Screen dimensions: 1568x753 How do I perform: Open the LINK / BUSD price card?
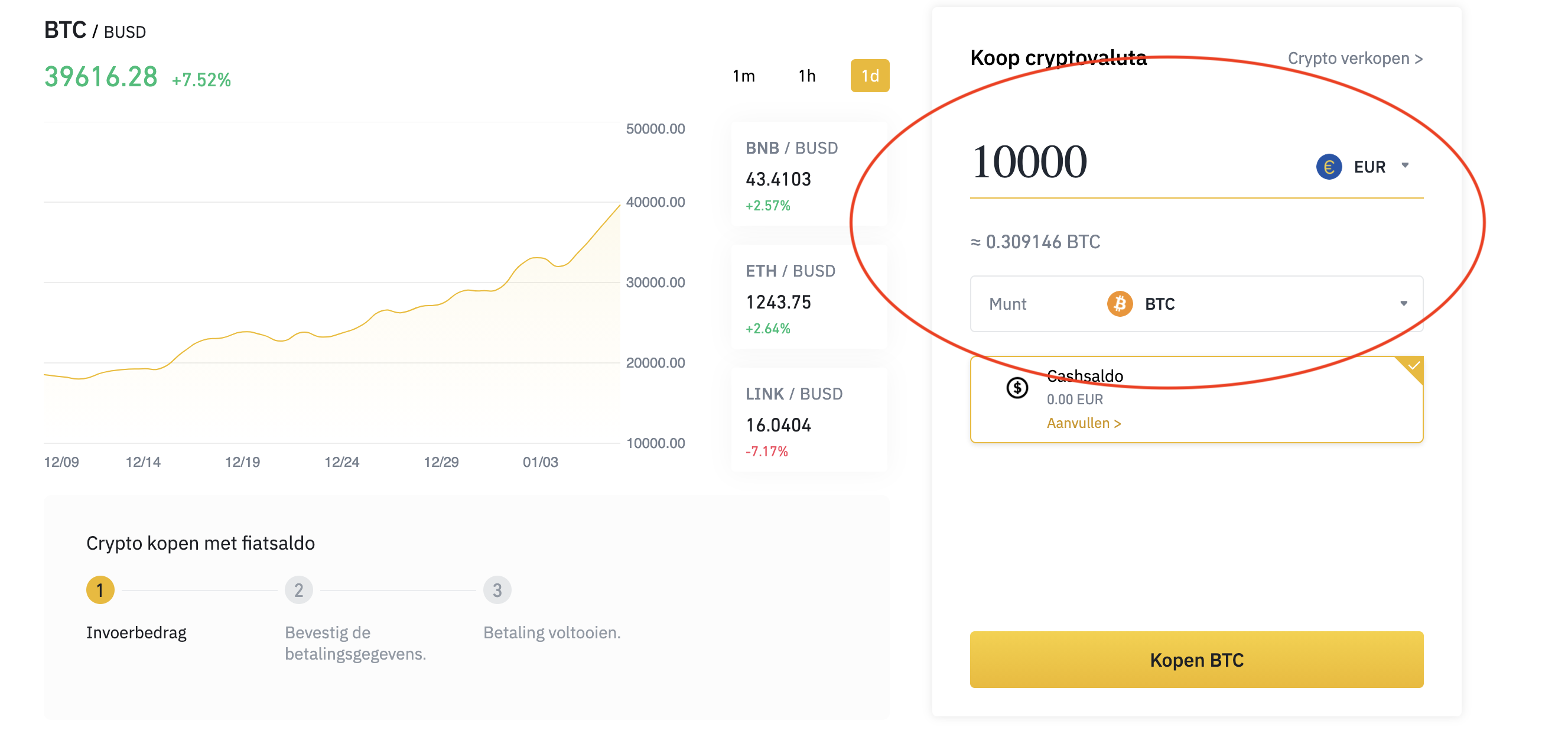[x=809, y=420]
